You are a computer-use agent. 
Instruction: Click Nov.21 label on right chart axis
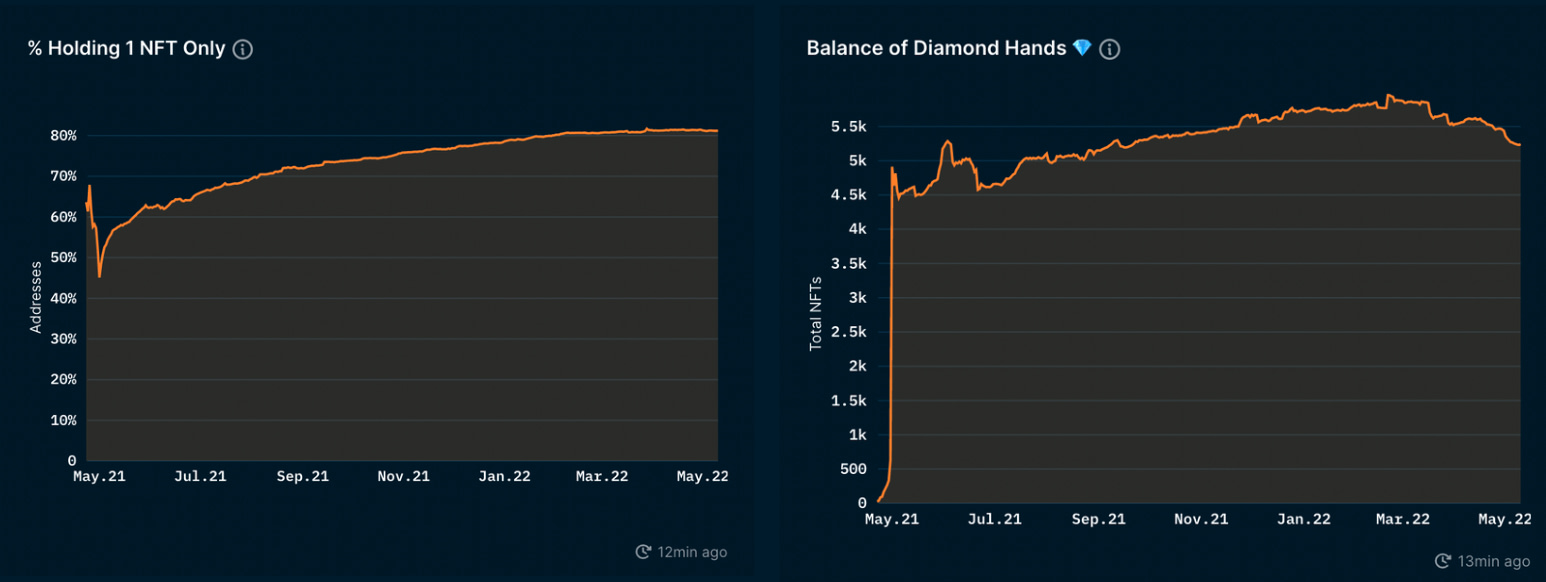coord(1201,519)
